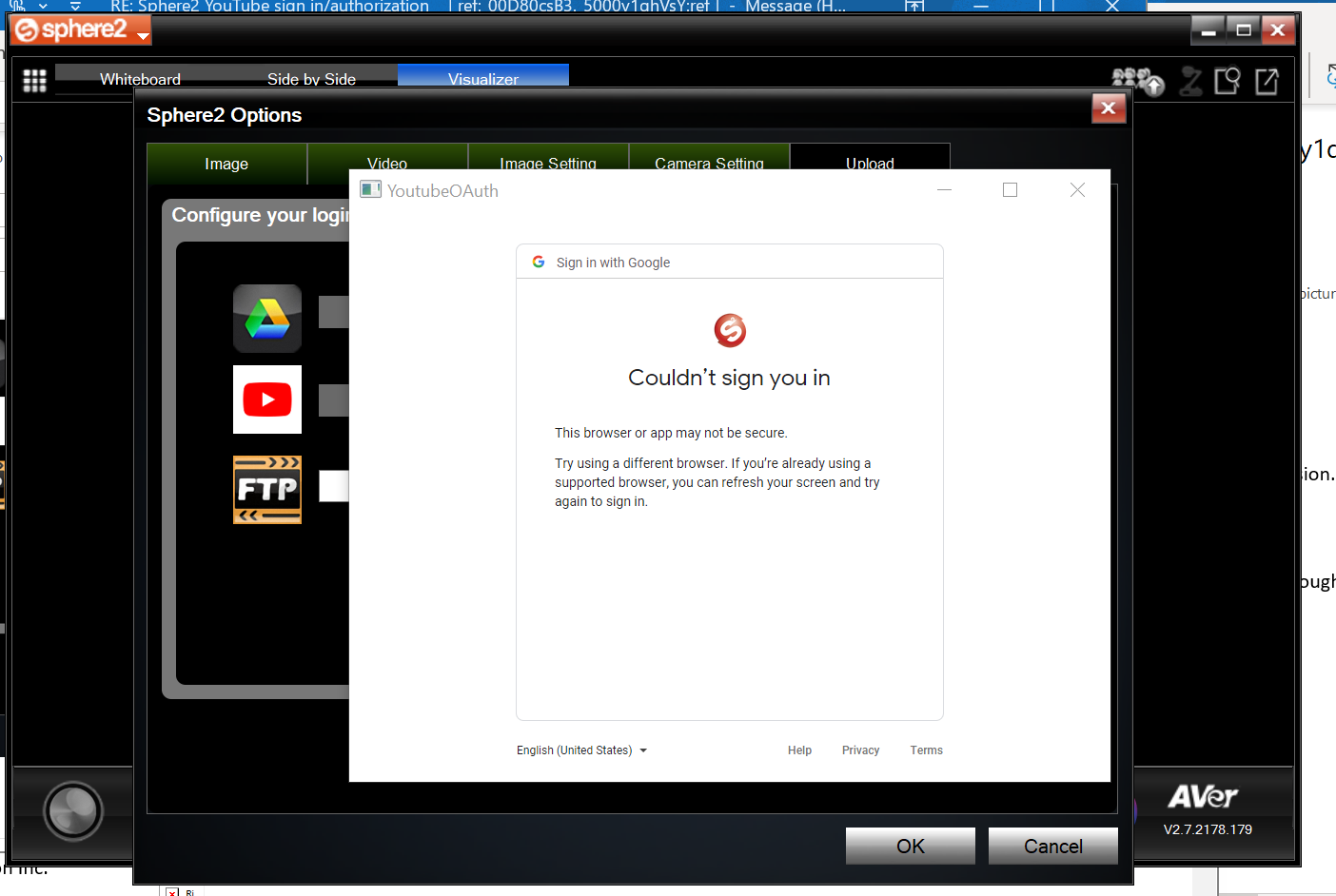The image size is (1336, 896).
Task: Click the 'Sign in with Google' header text
Action: pyautogui.click(x=613, y=263)
